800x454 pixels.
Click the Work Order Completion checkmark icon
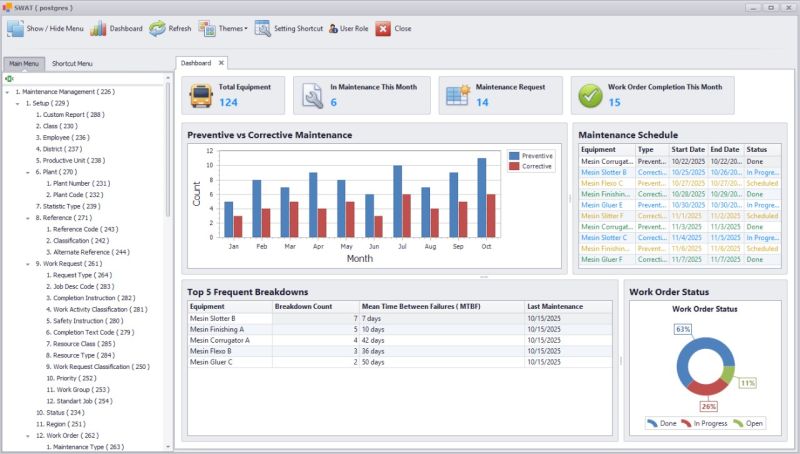[590, 96]
